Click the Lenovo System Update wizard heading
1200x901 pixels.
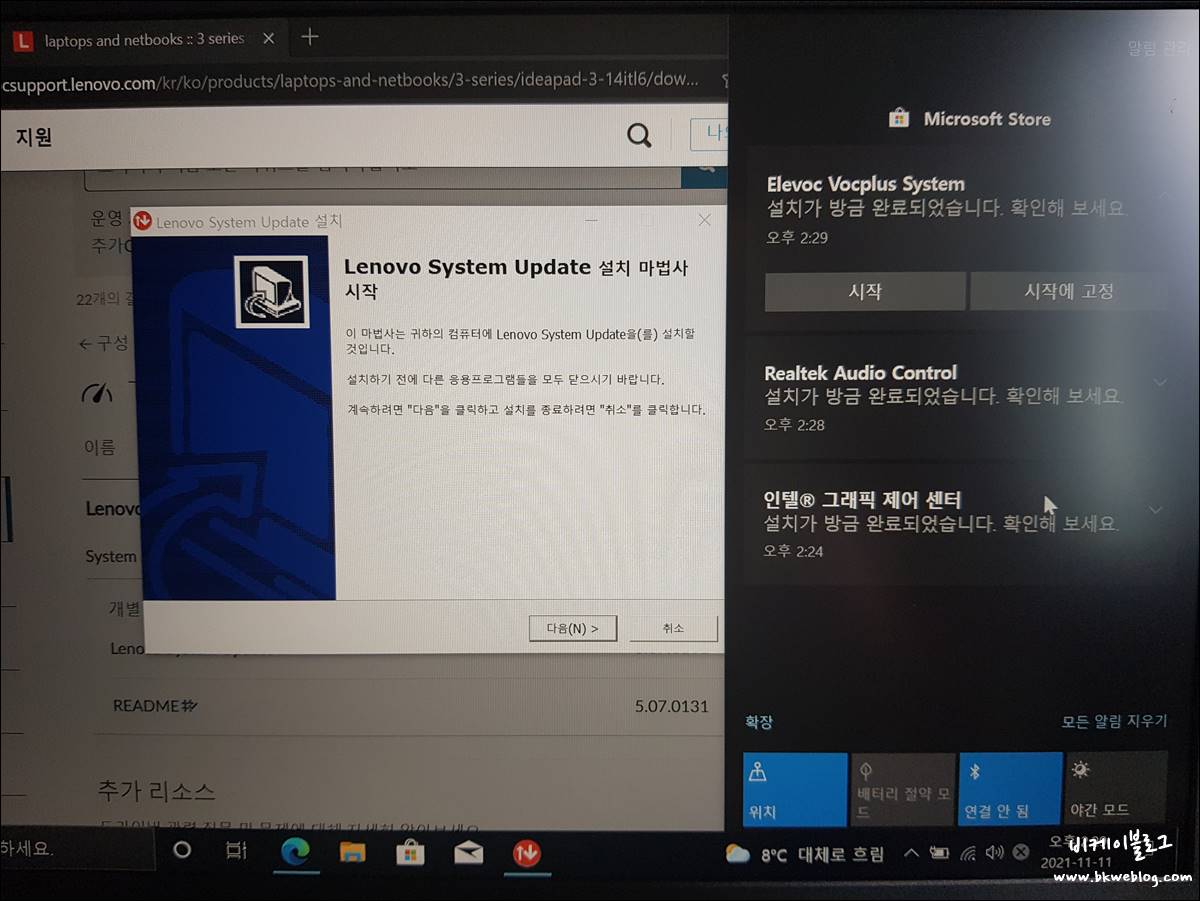[516, 279]
